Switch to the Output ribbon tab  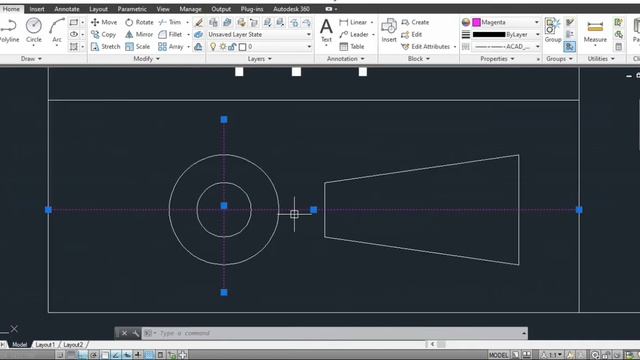[x=221, y=9]
